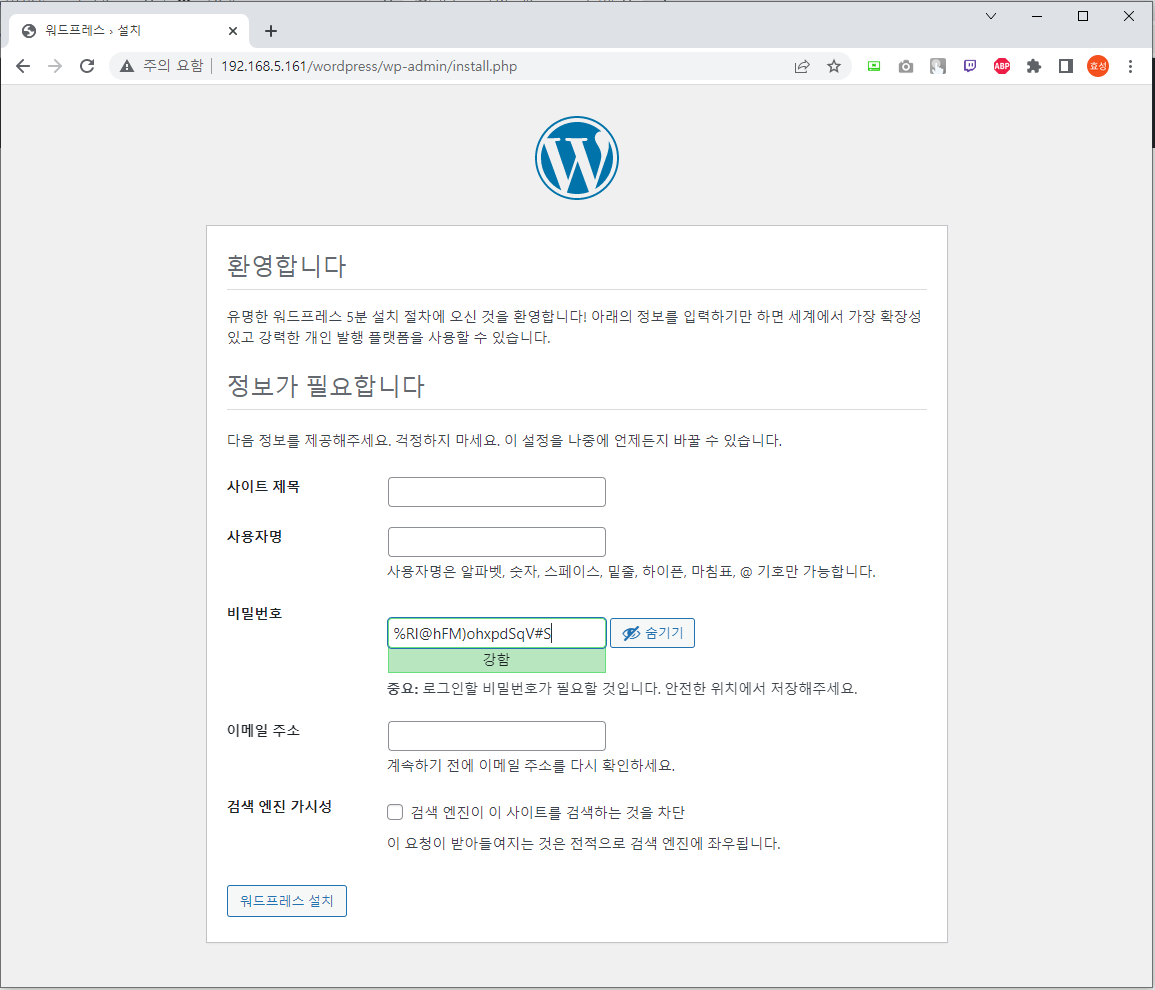The width and height of the screenshot is (1155, 990).
Task: Click the checkbox label 검색 엔진이 이 사이트를 검색하는 것을 차단
Action: coord(547,812)
